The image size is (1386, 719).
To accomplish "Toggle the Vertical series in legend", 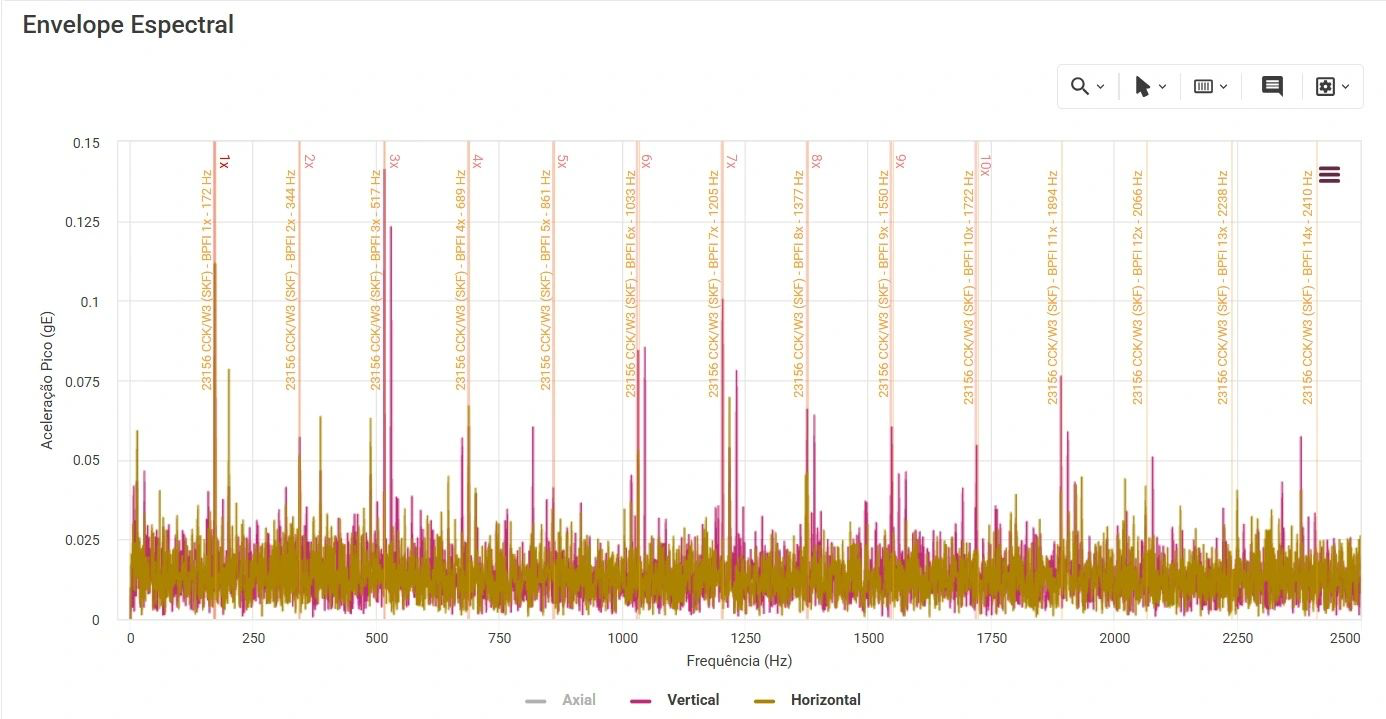I will click(x=673, y=700).
